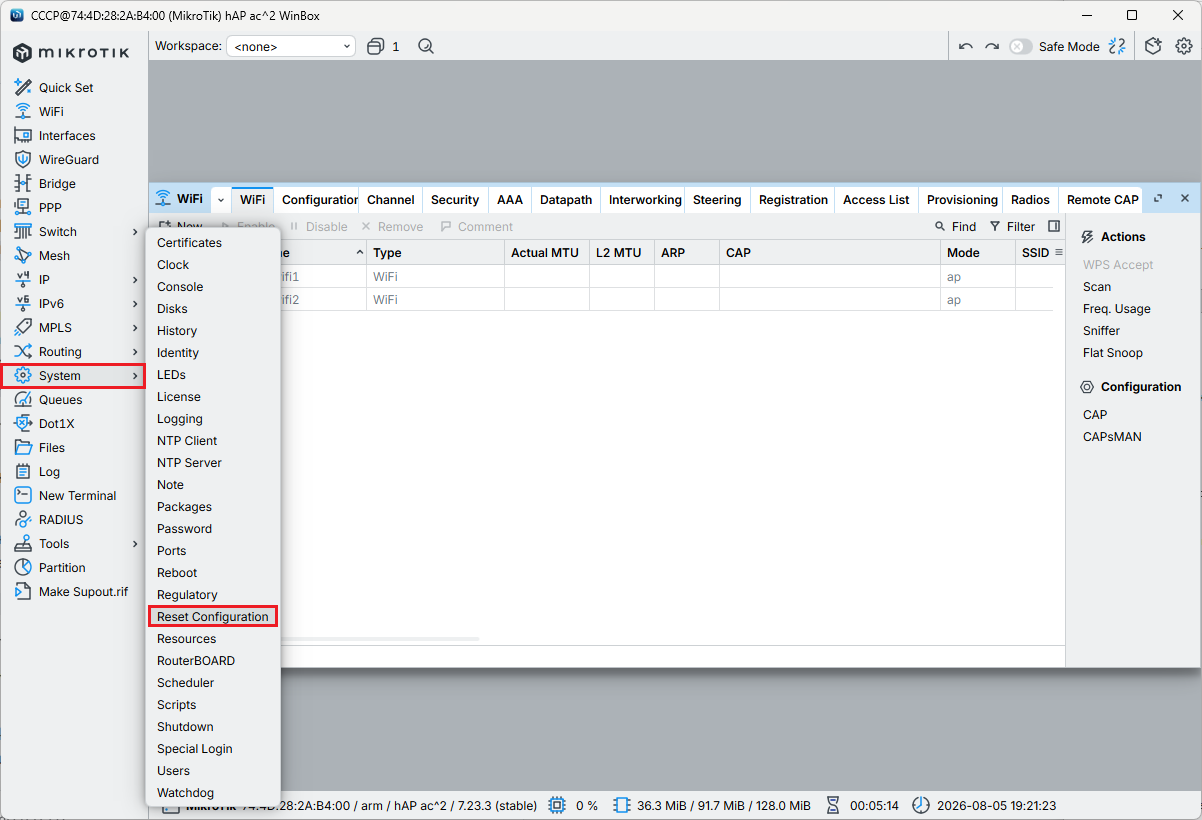Switch to the Security tab
Viewport: 1202px width, 820px height.
coord(455,200)
